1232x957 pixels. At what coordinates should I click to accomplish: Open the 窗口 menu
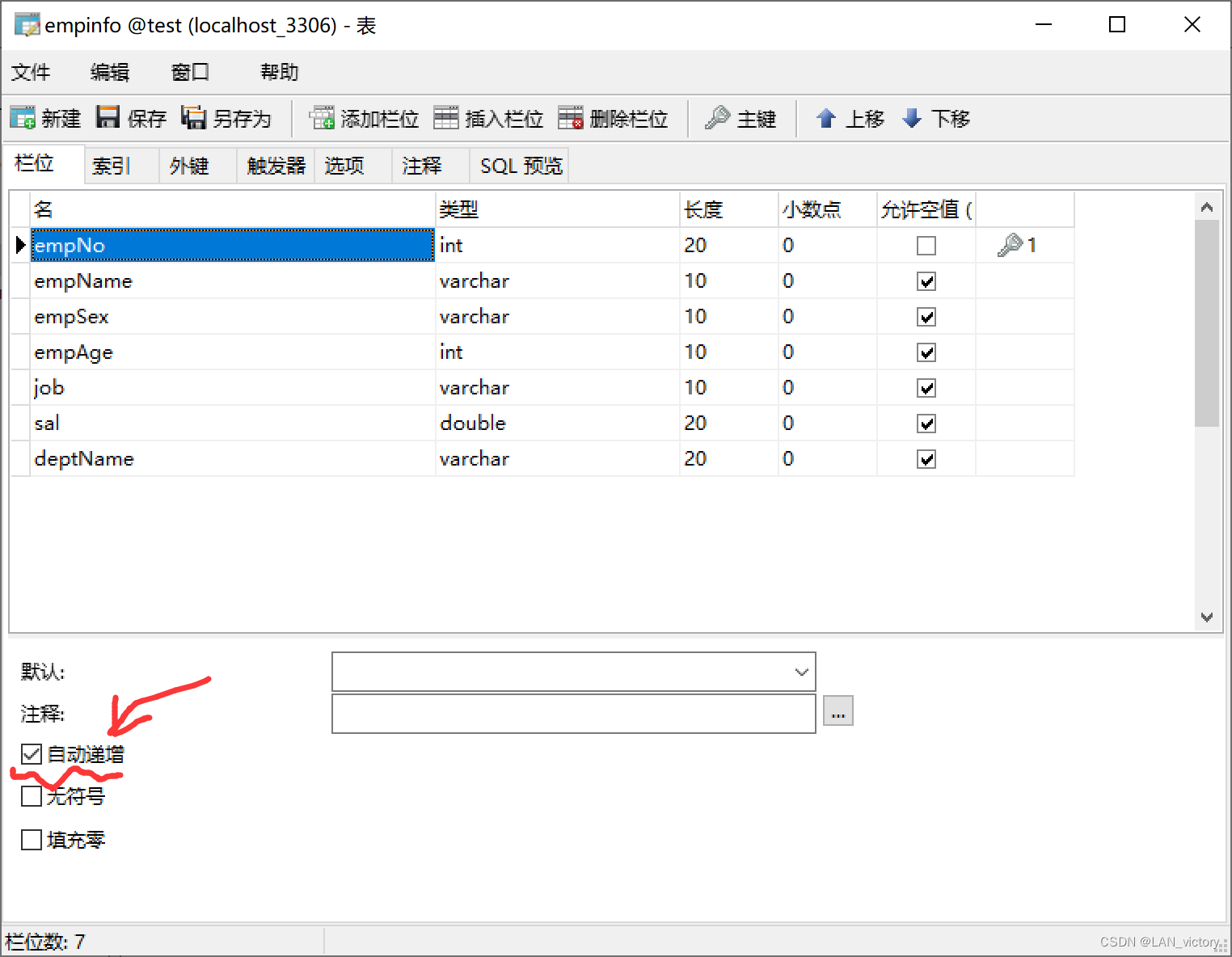(191, 72)
